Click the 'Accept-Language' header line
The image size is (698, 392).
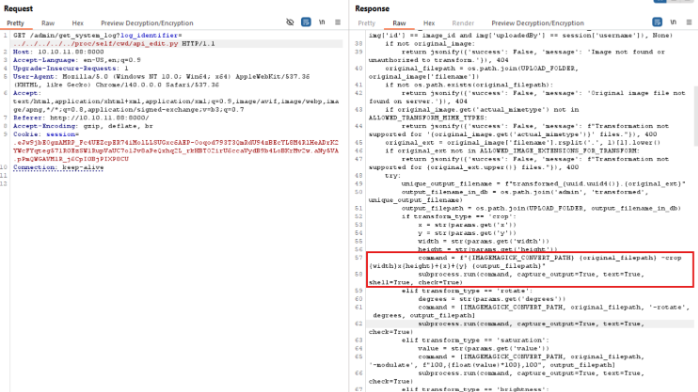77,60
